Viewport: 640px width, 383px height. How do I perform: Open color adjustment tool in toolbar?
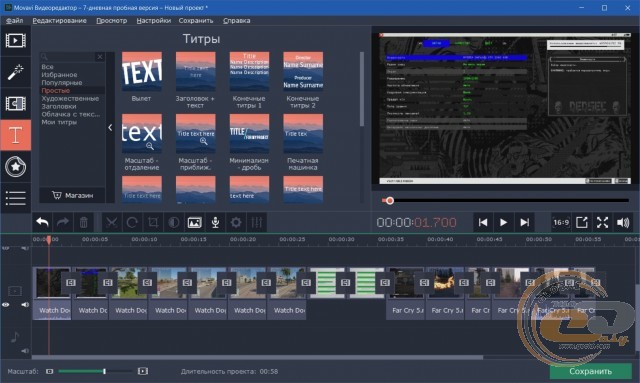coord(174,223)
